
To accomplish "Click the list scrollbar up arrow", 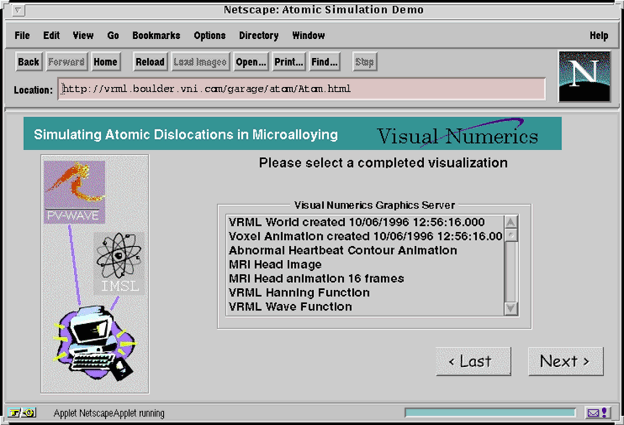I will click(x=511, y=222).
